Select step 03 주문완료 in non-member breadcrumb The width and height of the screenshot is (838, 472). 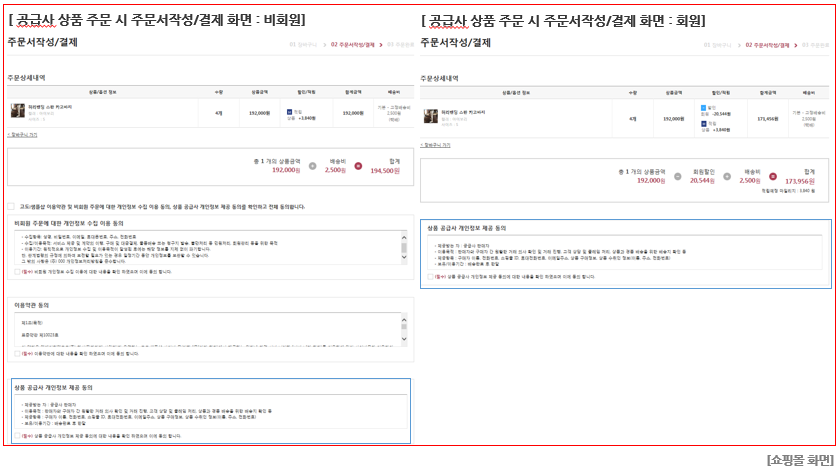coord(400,44)
